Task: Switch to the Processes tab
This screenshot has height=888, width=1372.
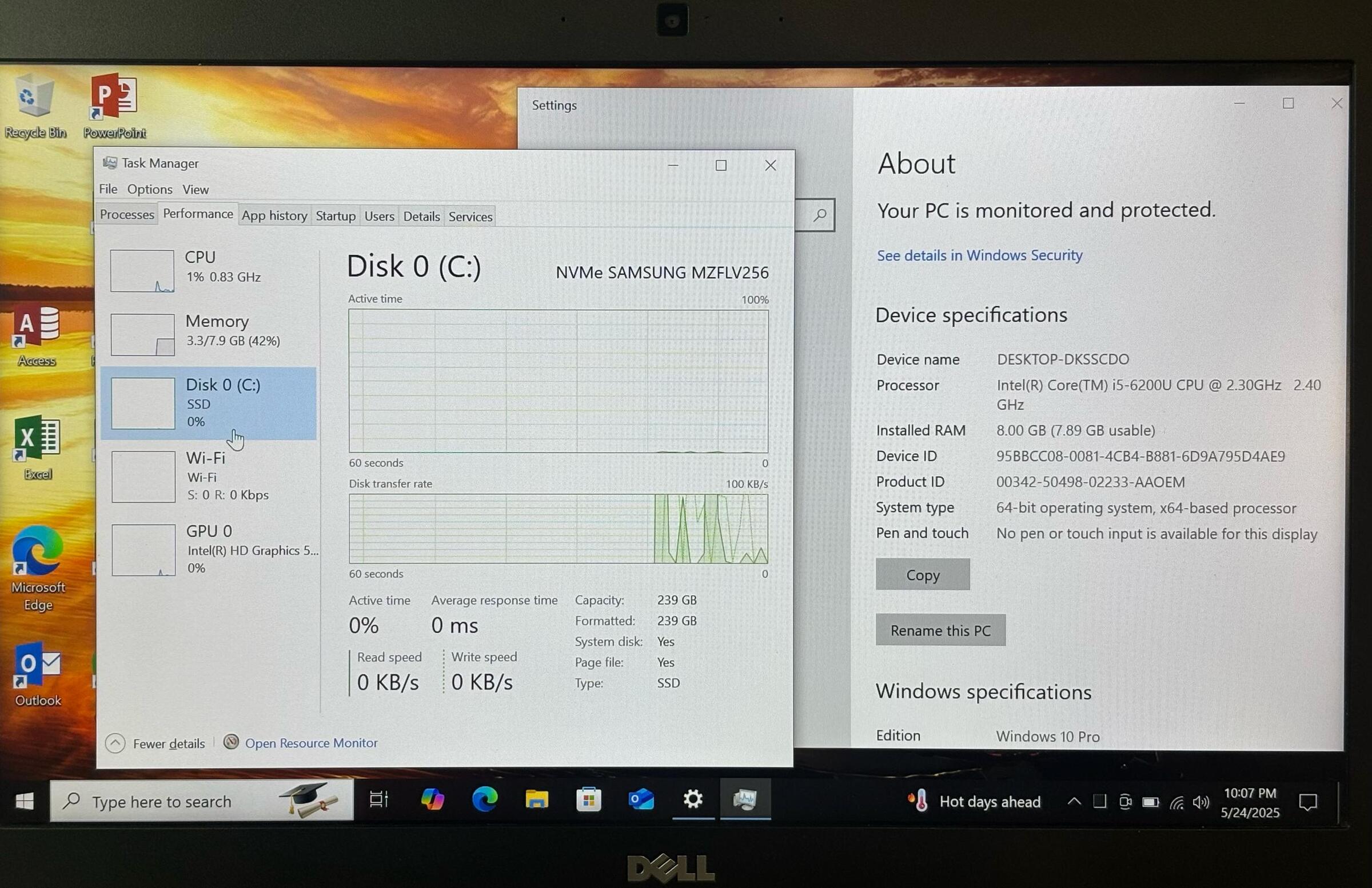Action: pos(127,214)
